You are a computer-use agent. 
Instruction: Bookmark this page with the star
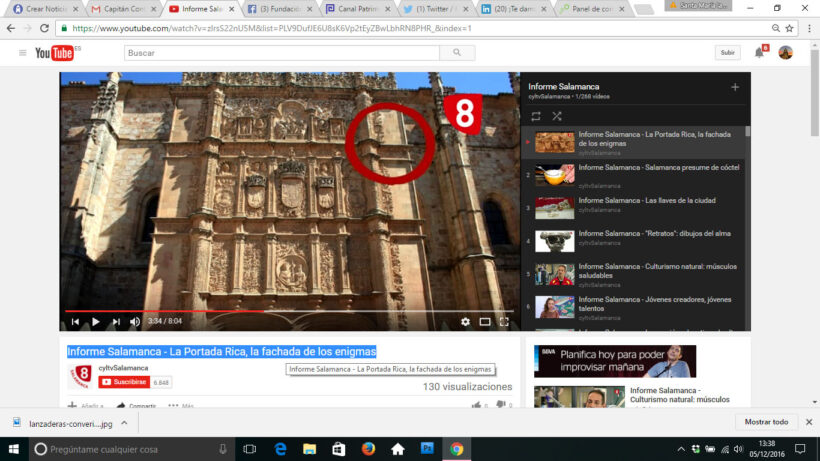[x=790, y=28]
